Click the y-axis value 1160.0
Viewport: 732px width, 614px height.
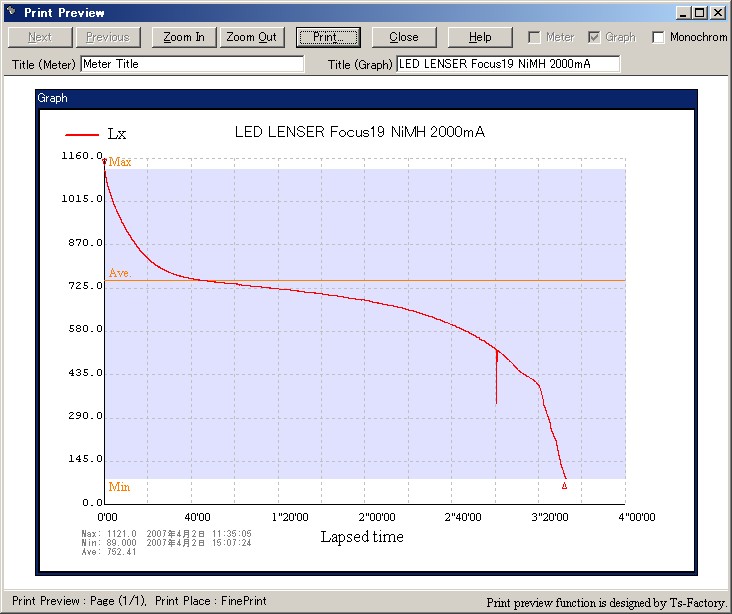coord(82,155)
